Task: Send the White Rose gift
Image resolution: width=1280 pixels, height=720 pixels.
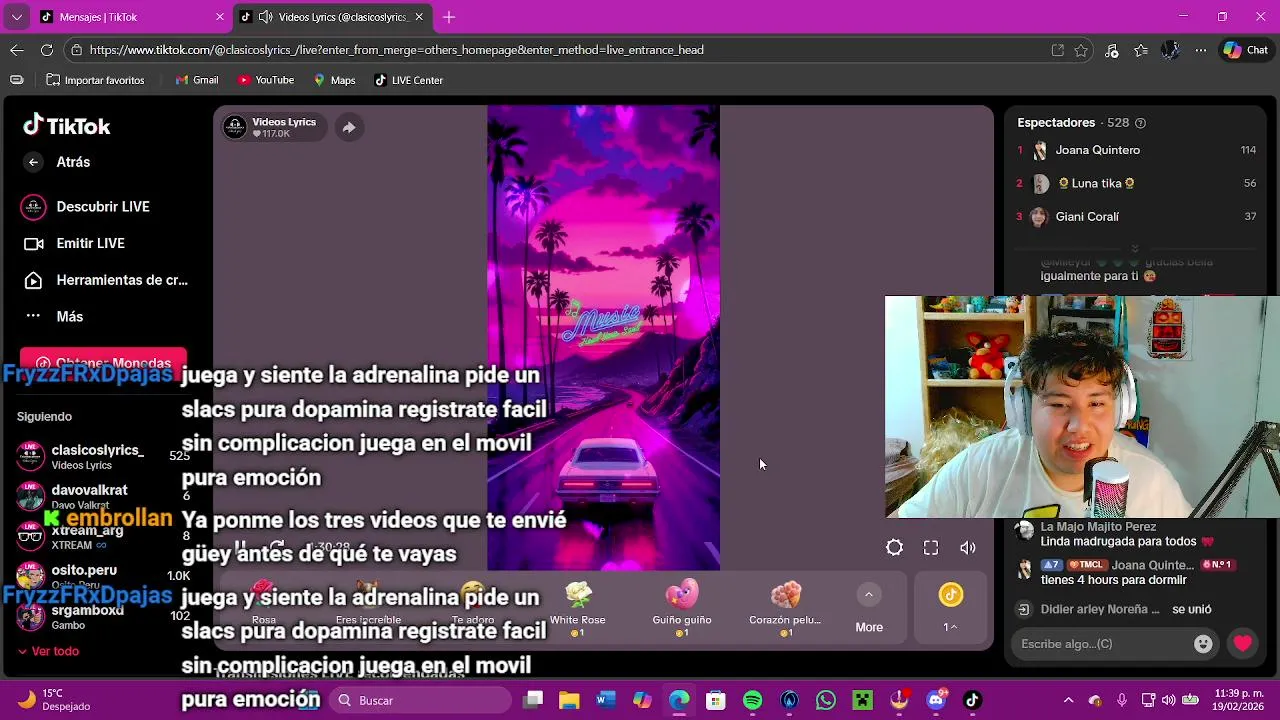Action: 578,609
